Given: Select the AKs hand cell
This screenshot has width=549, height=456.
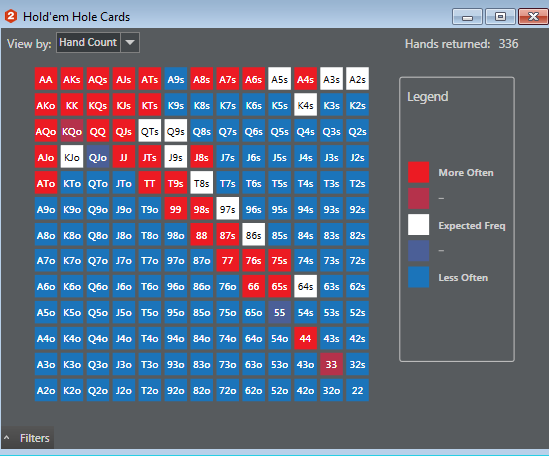Looking at the screenshot, I should 72,79.
